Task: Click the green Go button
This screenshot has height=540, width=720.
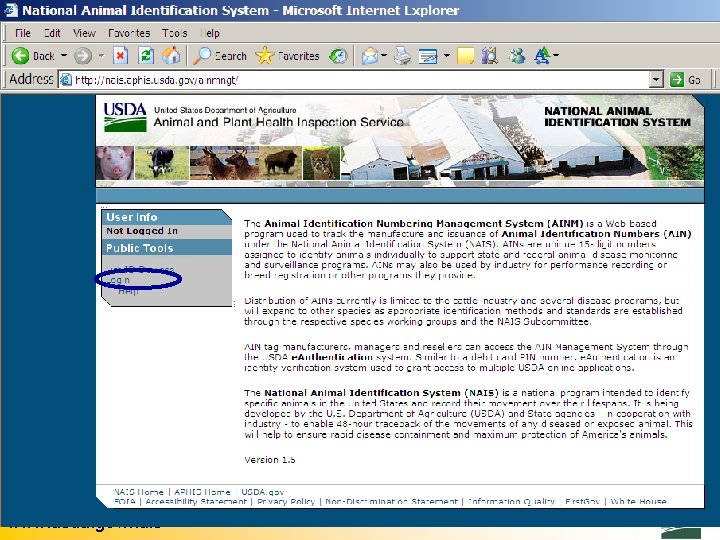Action: pos(685,80)
